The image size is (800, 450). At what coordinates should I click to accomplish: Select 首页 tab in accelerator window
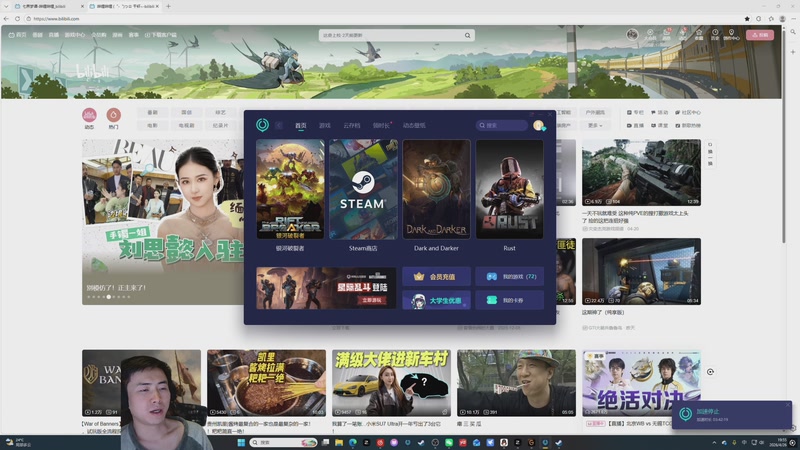[x=301, y=125]
